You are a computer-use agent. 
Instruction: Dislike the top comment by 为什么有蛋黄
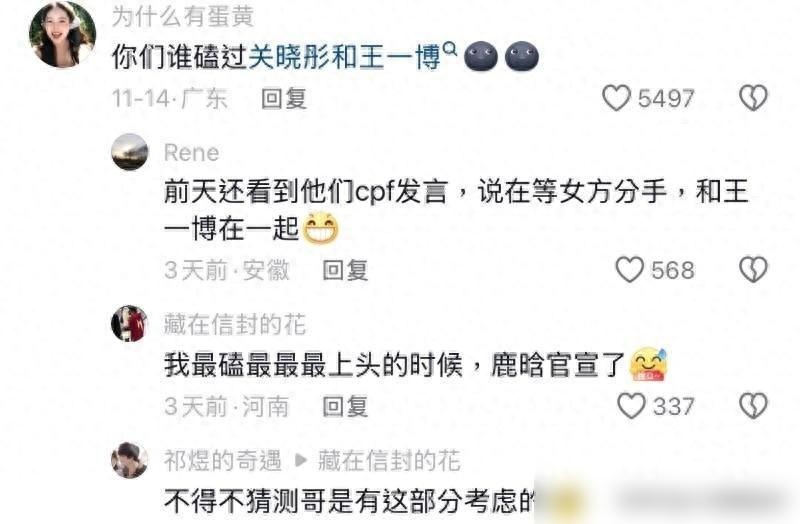754,97
